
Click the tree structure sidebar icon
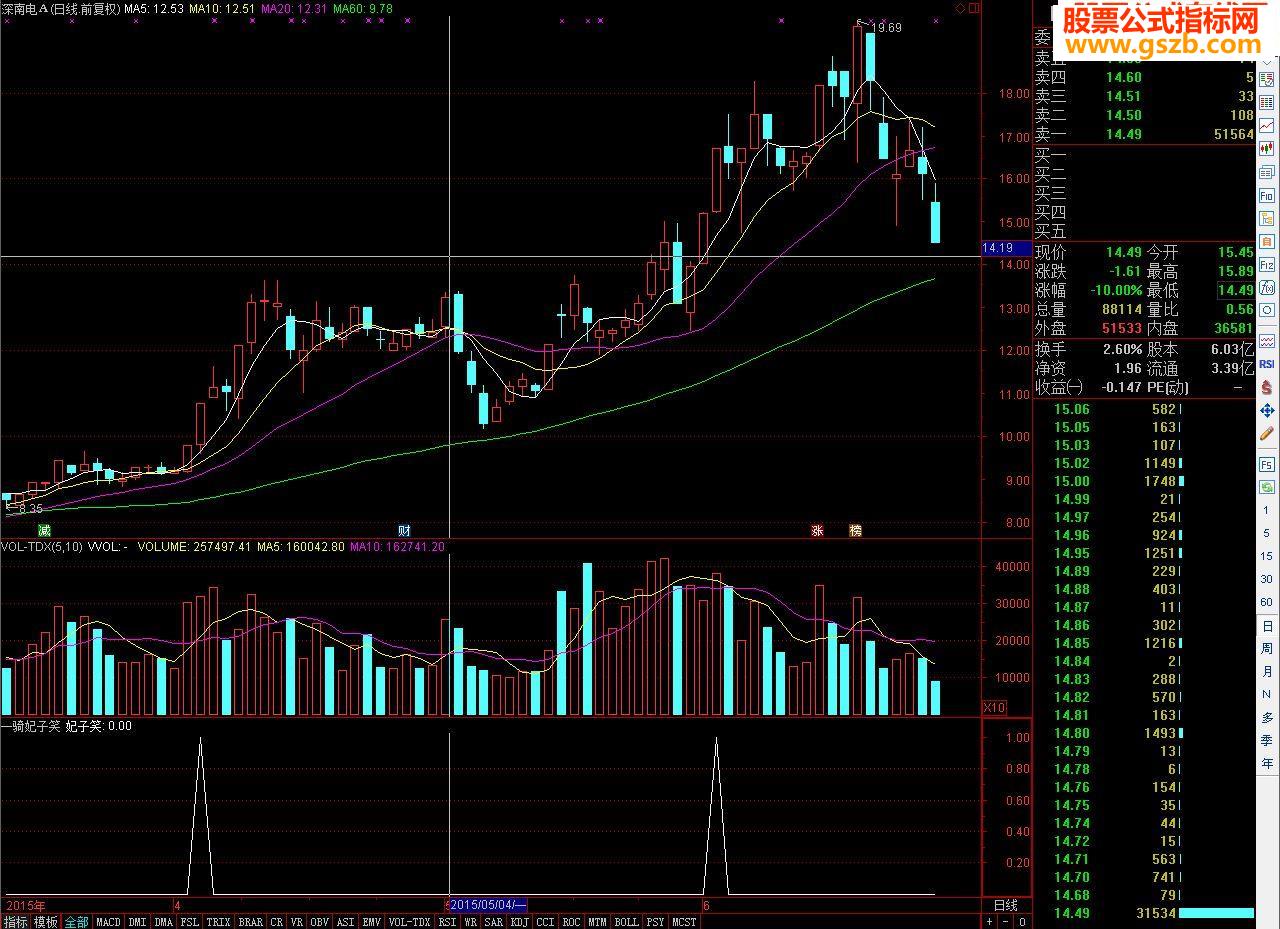[x=1266, y=218]
